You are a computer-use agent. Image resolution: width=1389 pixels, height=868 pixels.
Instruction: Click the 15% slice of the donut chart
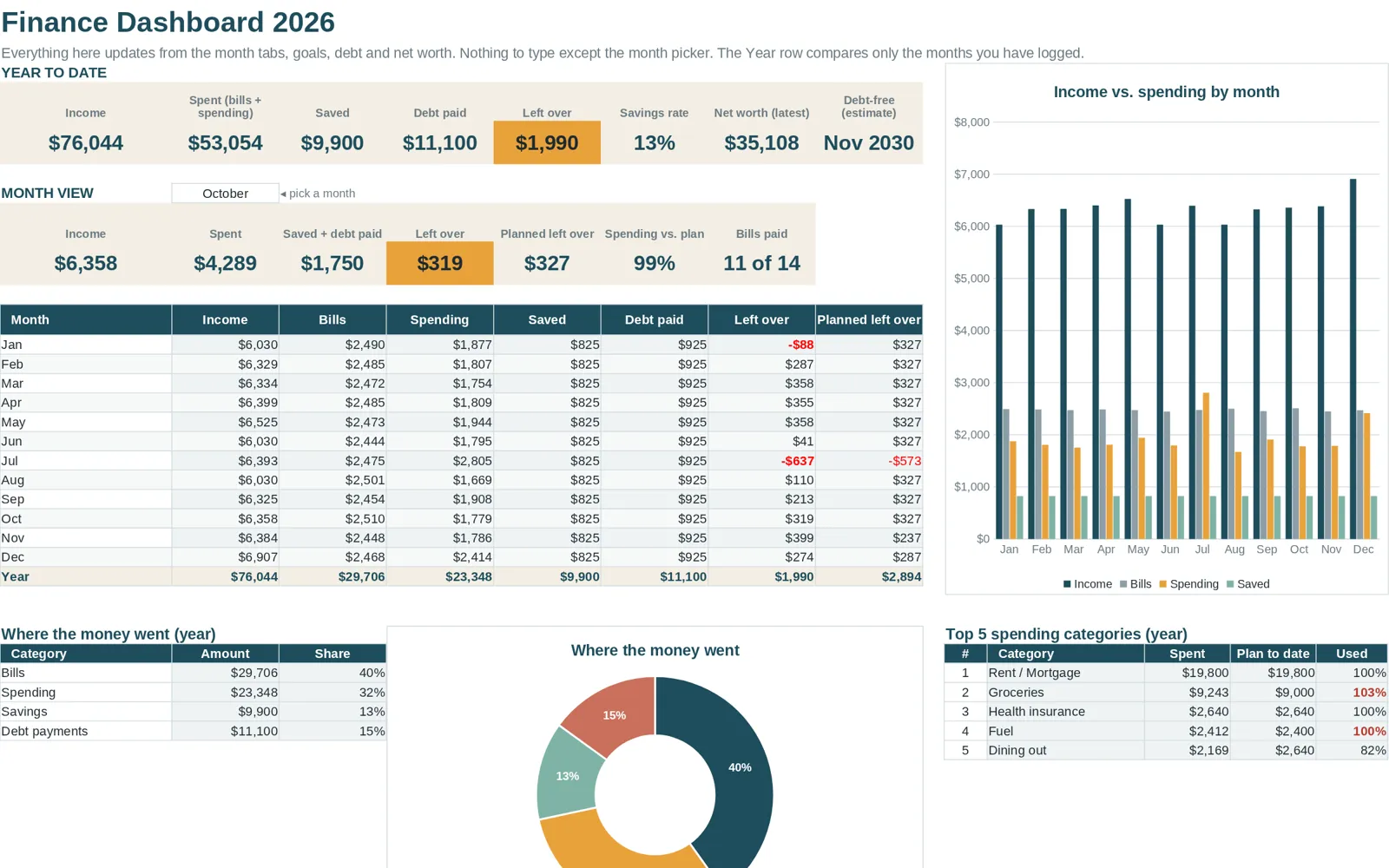[x=615, y=713]
